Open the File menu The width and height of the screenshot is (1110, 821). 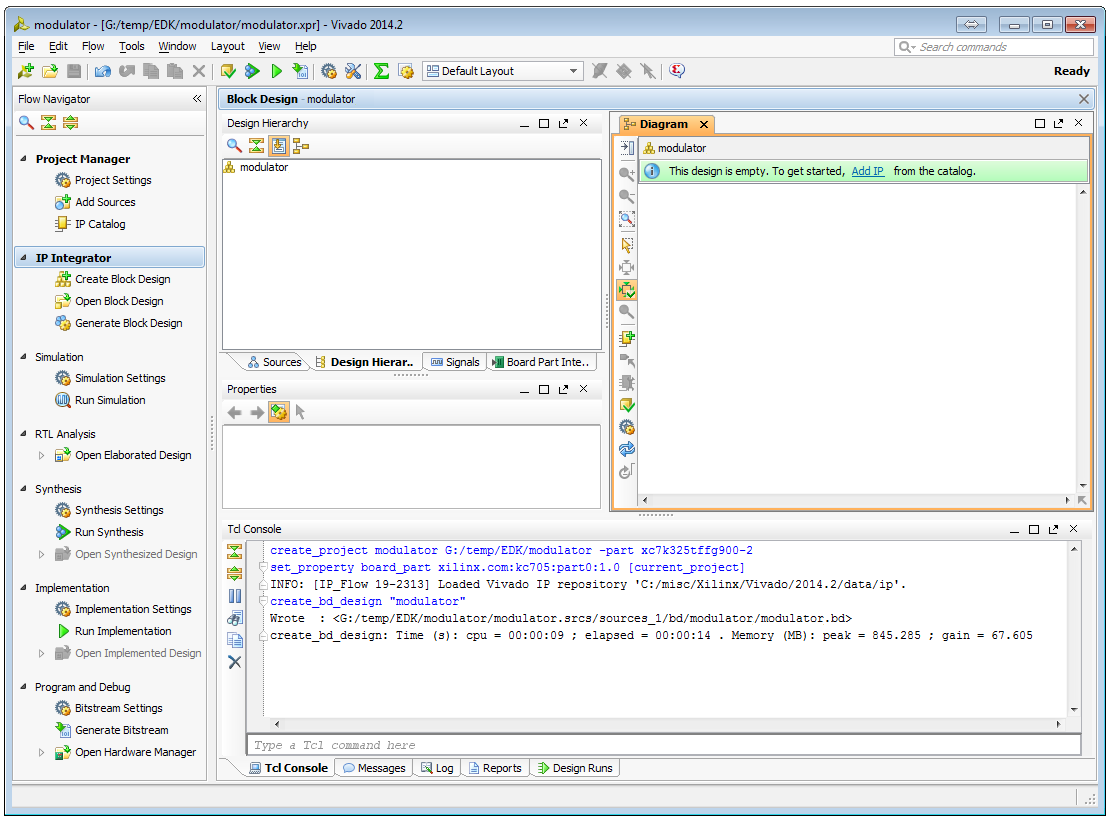(26, 46)
